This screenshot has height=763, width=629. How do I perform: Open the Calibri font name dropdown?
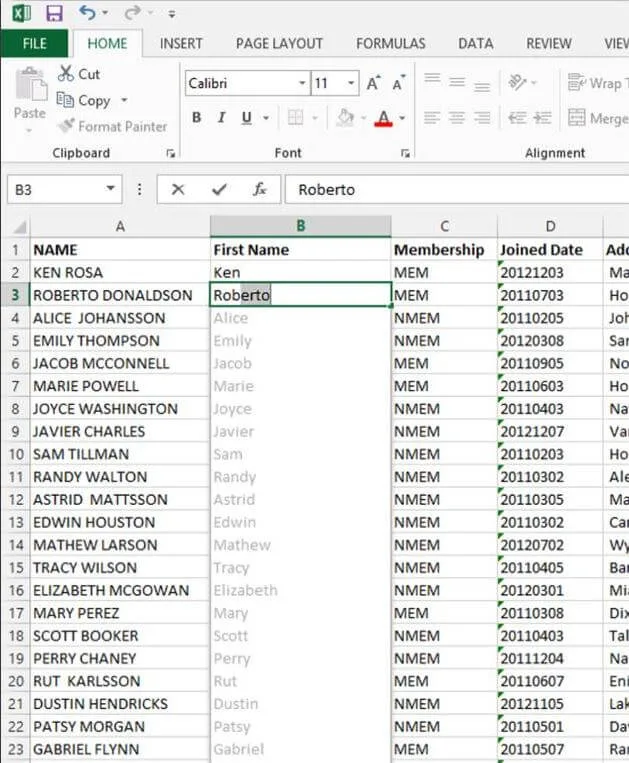coord(302,84)
